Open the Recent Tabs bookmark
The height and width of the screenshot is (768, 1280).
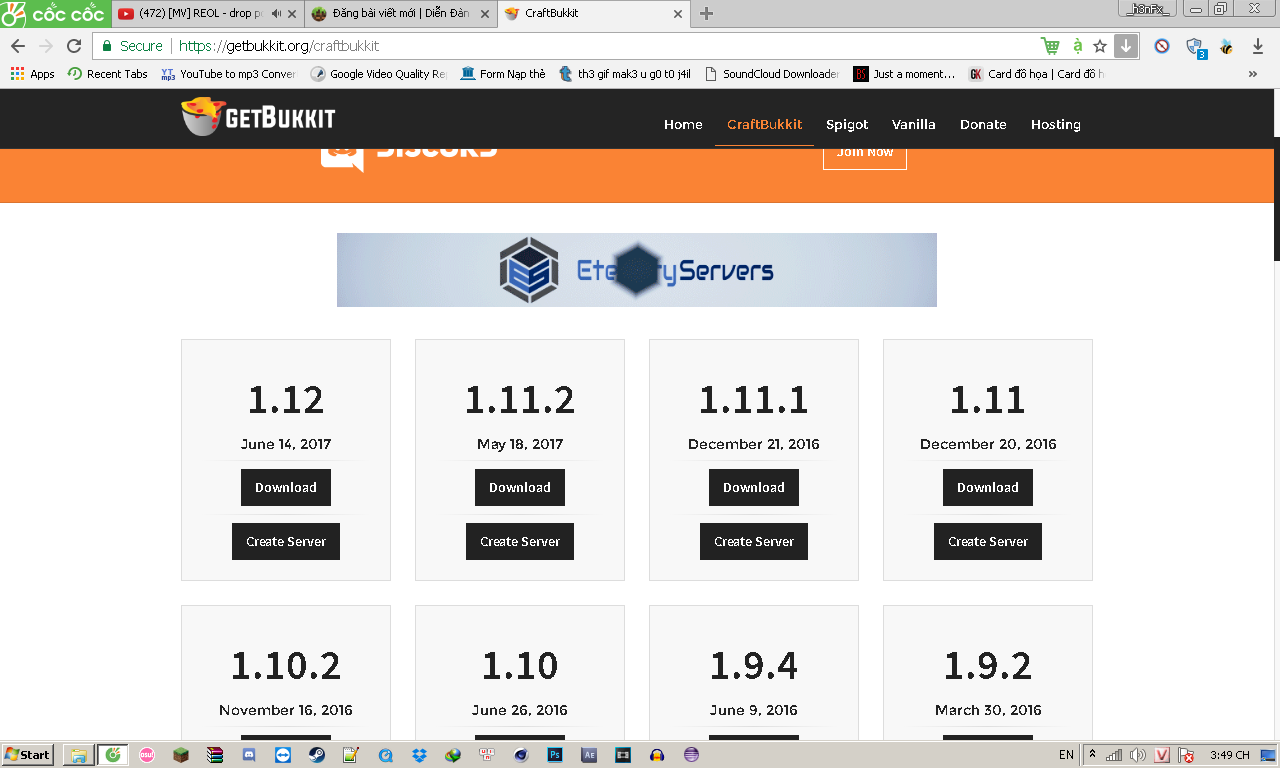[x=108, y=74]
